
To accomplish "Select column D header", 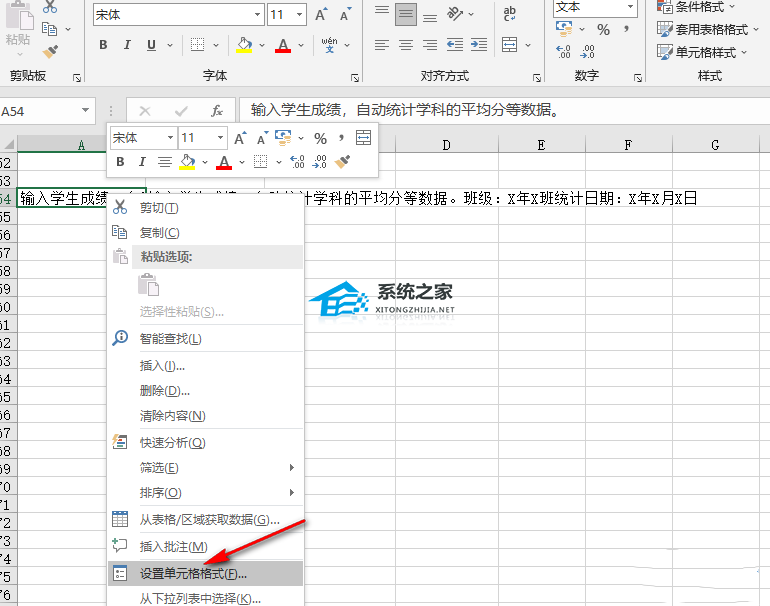I will tap(446, 145).
